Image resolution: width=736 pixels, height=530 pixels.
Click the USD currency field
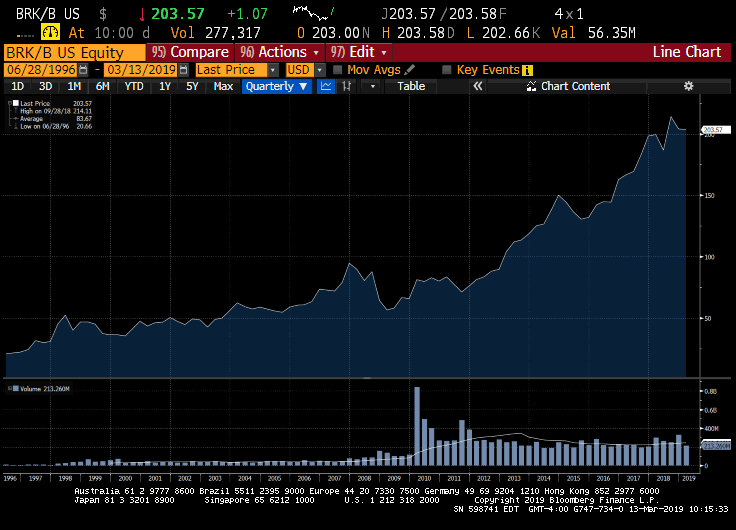pos(299,70)
